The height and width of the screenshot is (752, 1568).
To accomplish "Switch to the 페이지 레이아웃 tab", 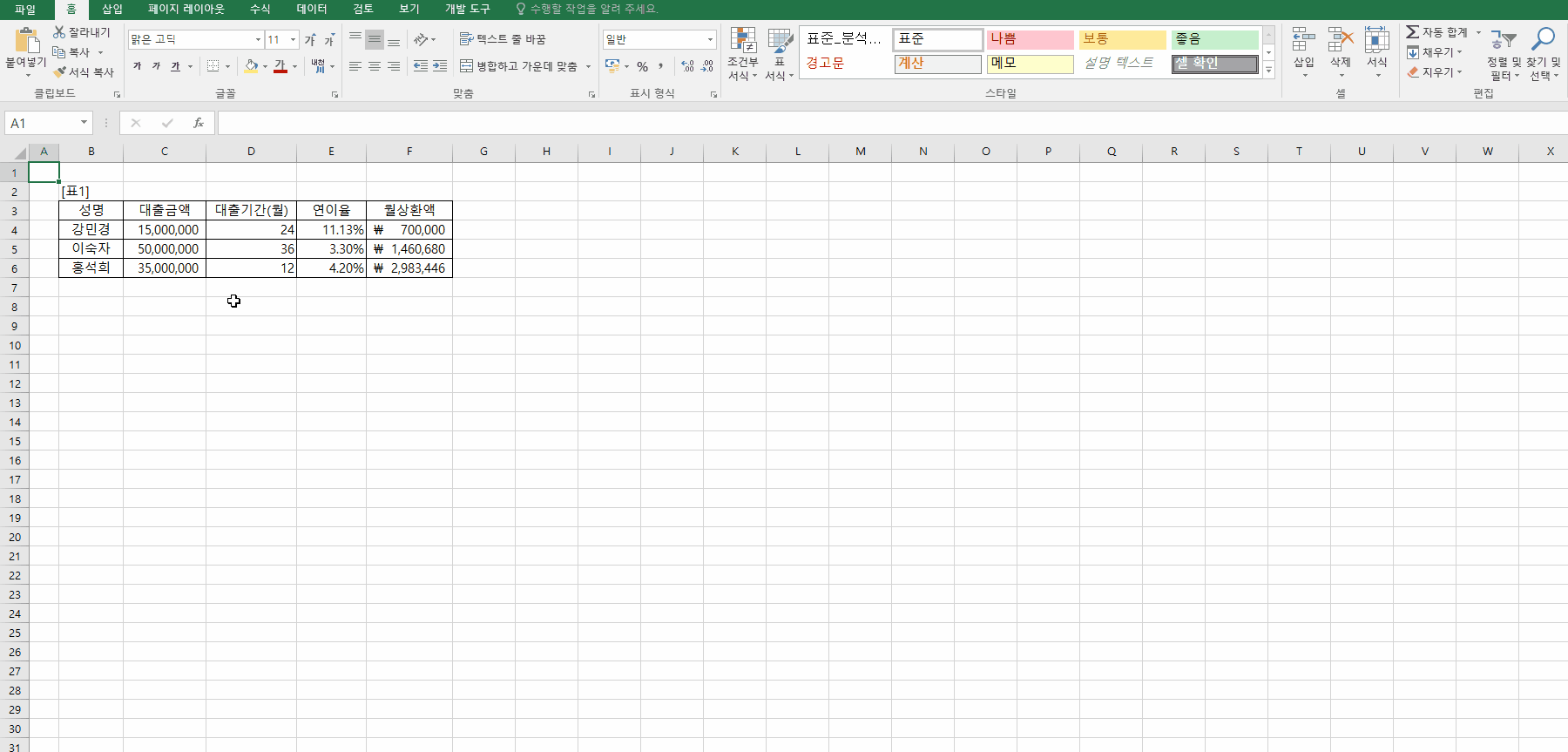I will click(x=186, y=10).
